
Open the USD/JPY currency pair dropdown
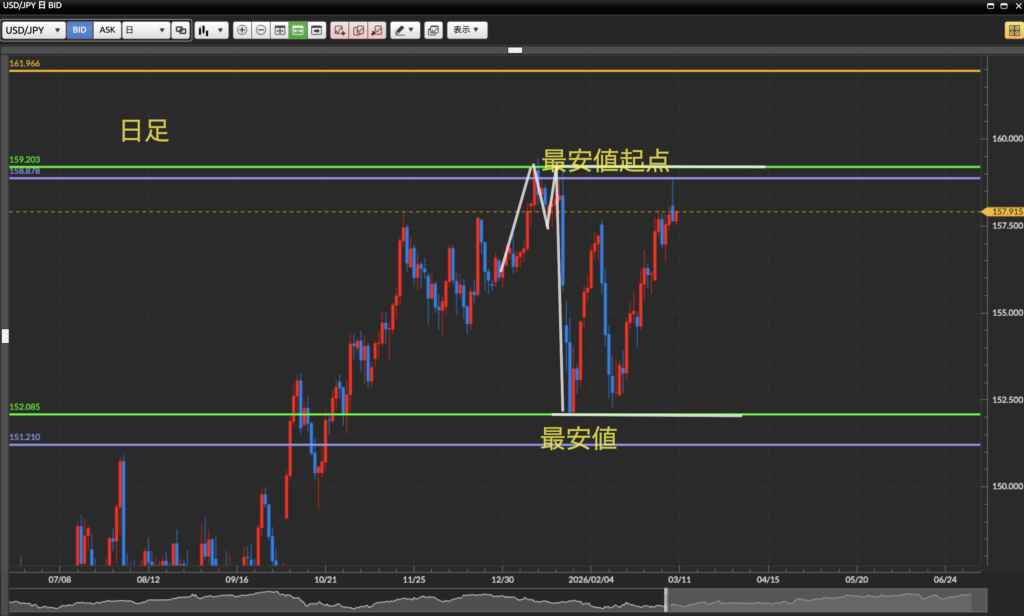pos(34,30)
